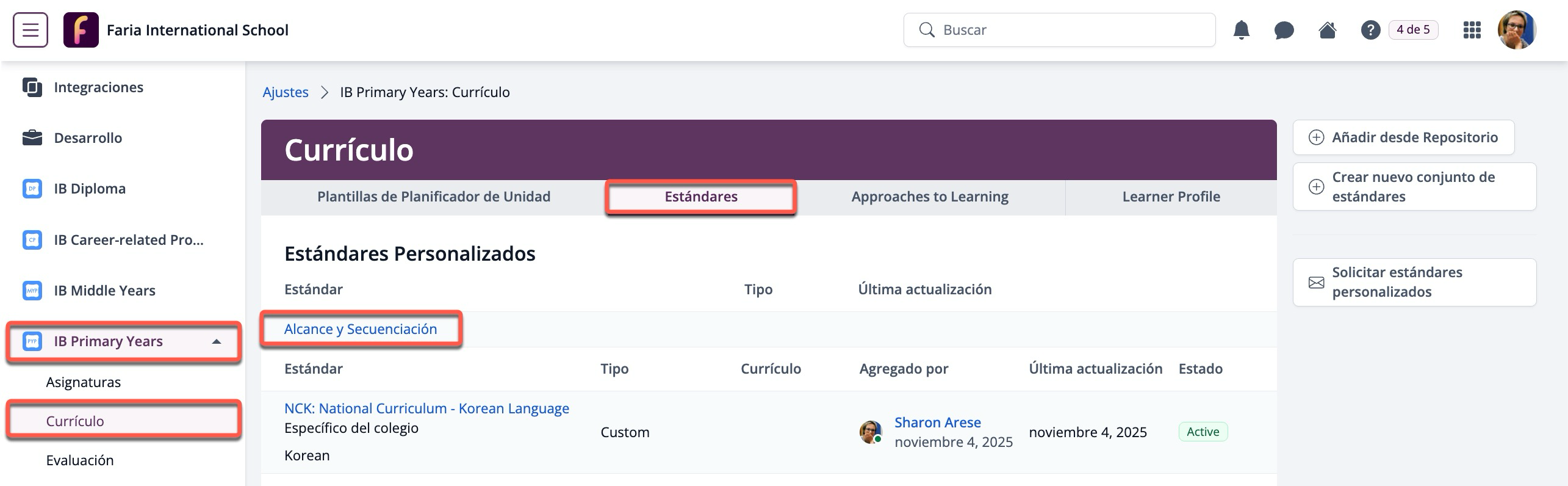Open Currículo in the sidebar
The image size is (1568, 486).
coord(124,421)
